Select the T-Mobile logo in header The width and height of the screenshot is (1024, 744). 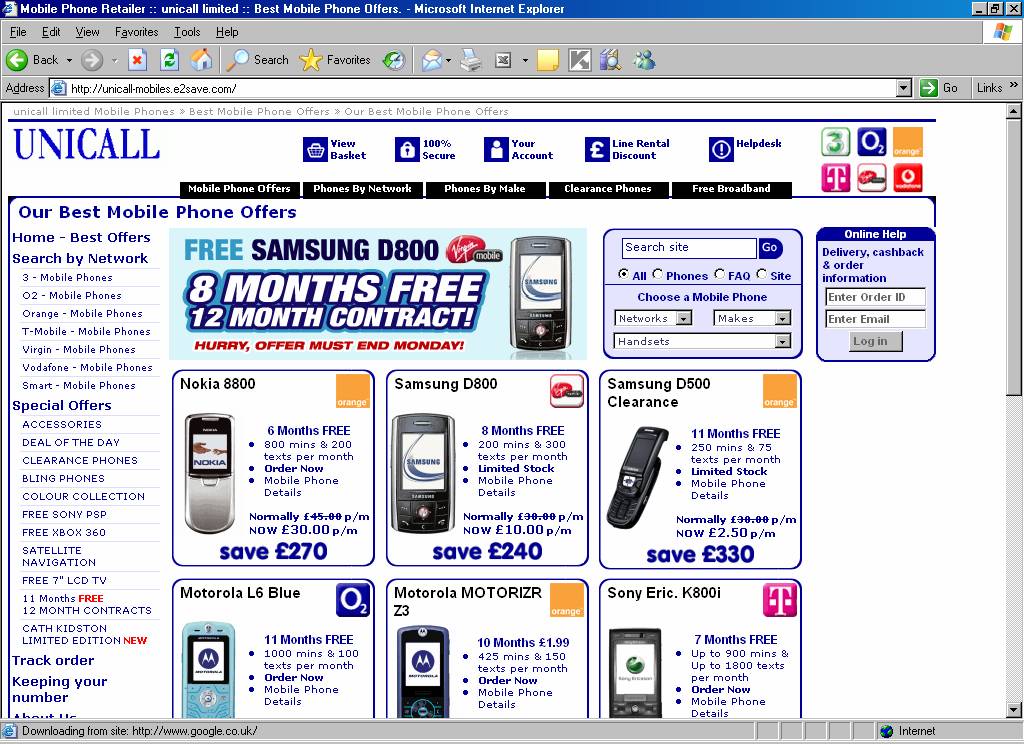pyautogui.click(x=835, y=178)
